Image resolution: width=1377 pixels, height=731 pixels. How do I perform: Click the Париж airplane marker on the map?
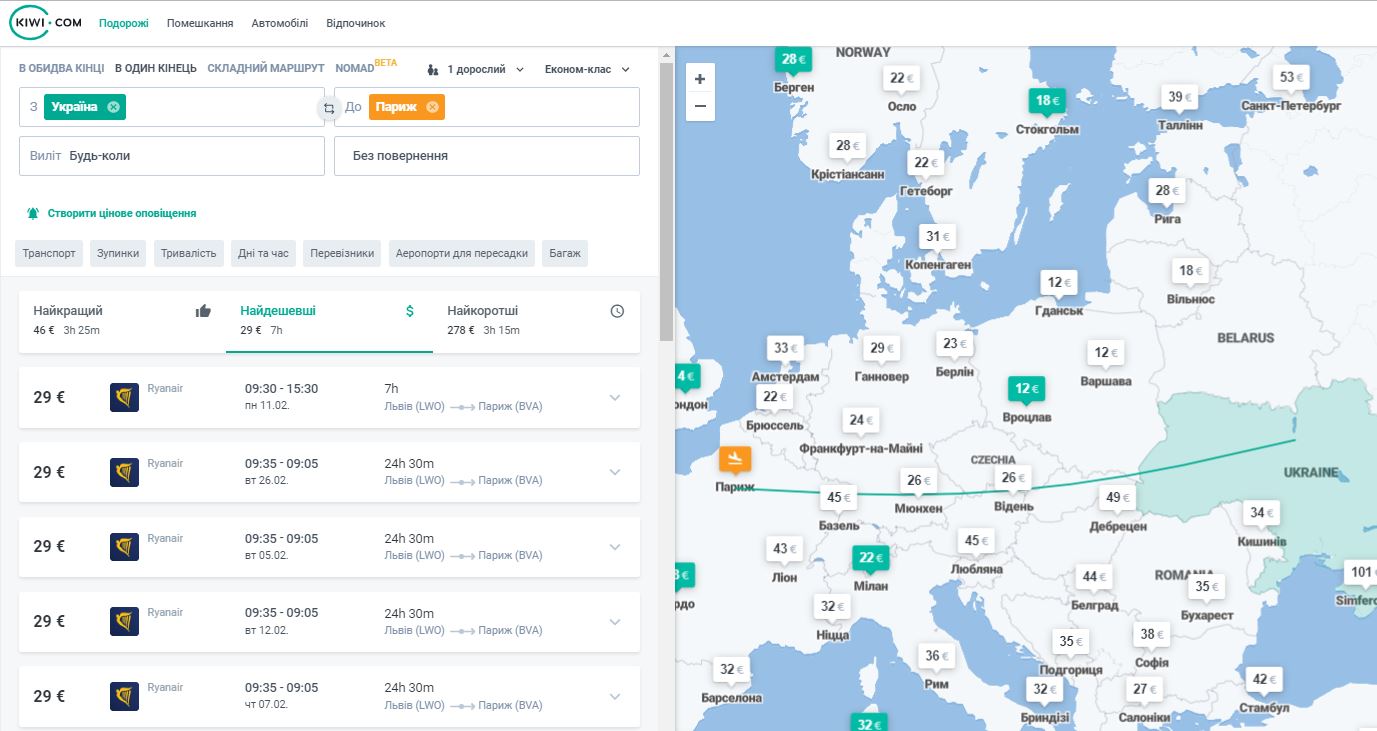click(735, 458)
